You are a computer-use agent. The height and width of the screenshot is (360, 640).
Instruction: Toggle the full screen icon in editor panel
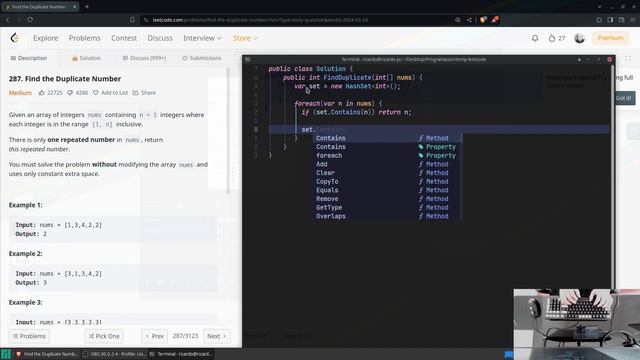click(x=628, y=59)
